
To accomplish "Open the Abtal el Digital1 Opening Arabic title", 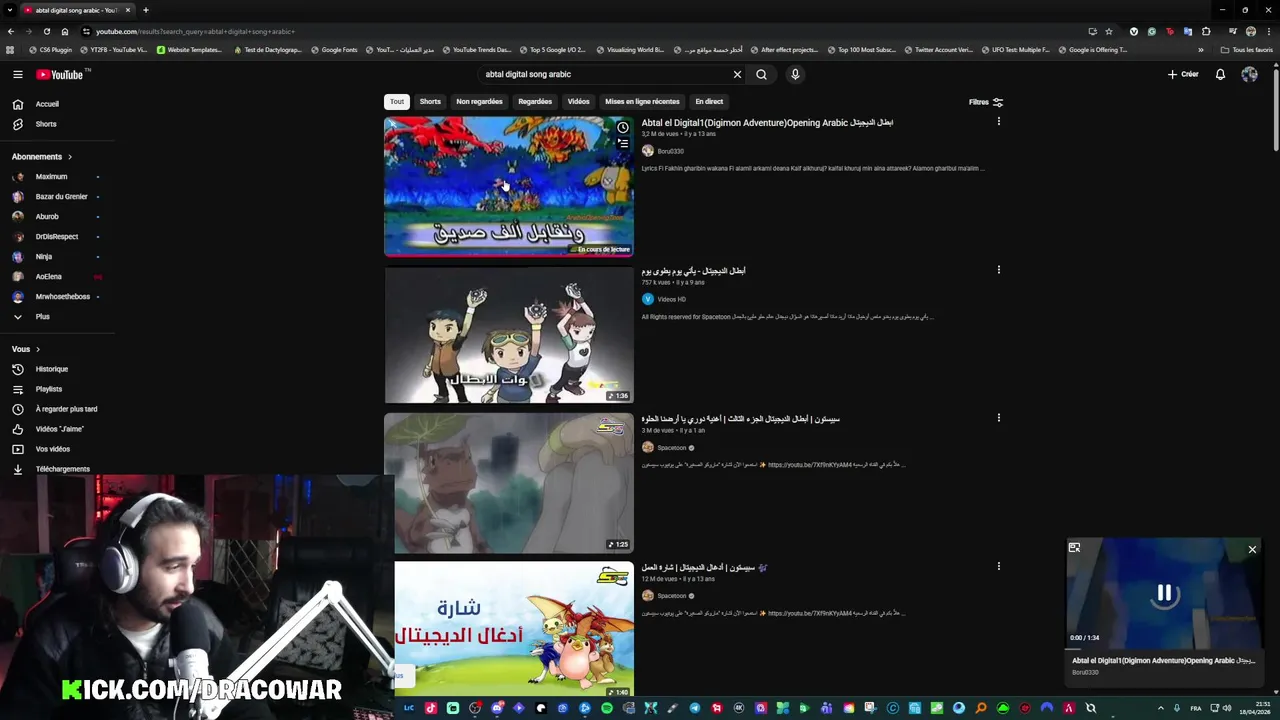I will click(x=767, y=123).
